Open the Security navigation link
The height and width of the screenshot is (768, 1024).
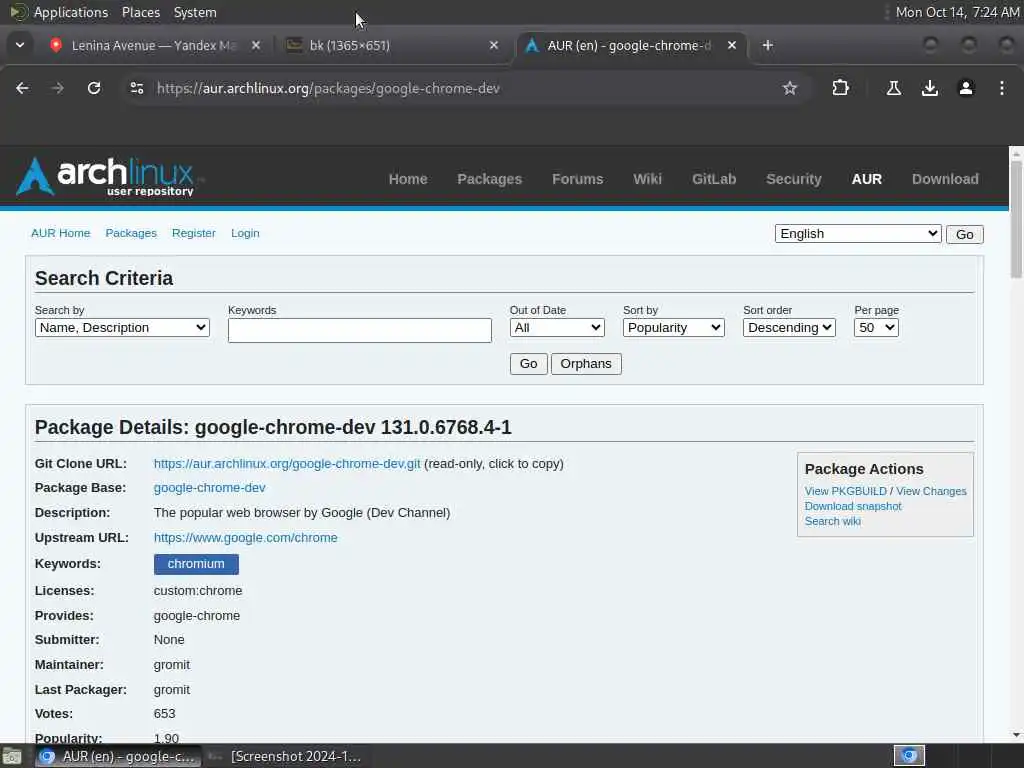793,179
